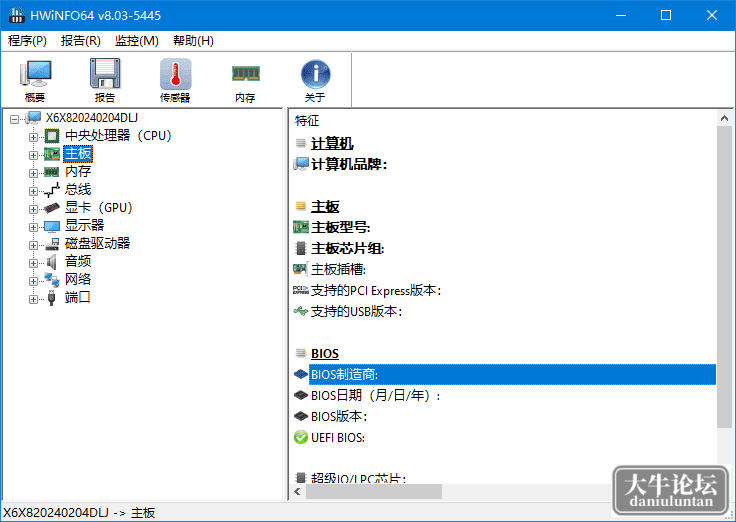Expand the 内存 tree node

click(33, 173)
